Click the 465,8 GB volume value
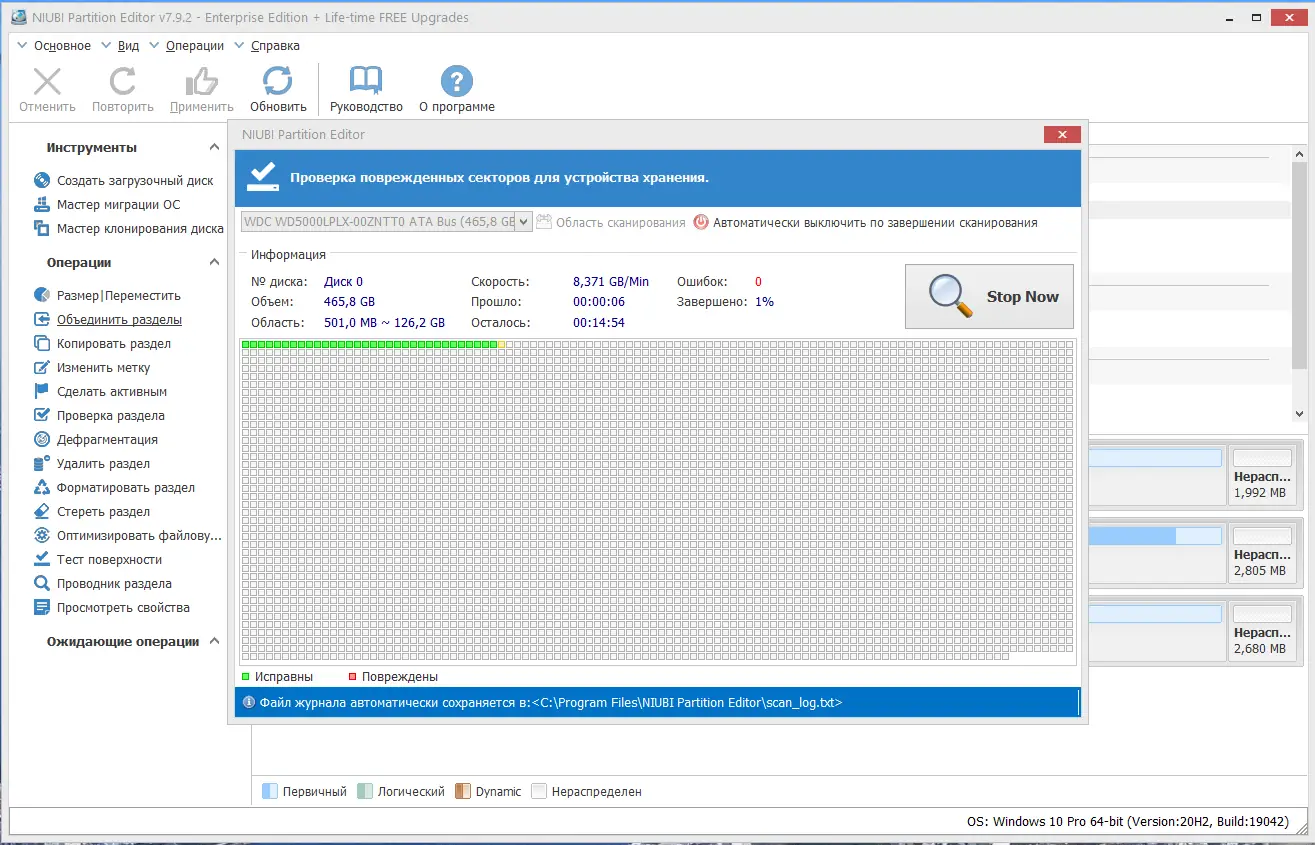This screenshot has height=845, width=1315. pos(349,302)
